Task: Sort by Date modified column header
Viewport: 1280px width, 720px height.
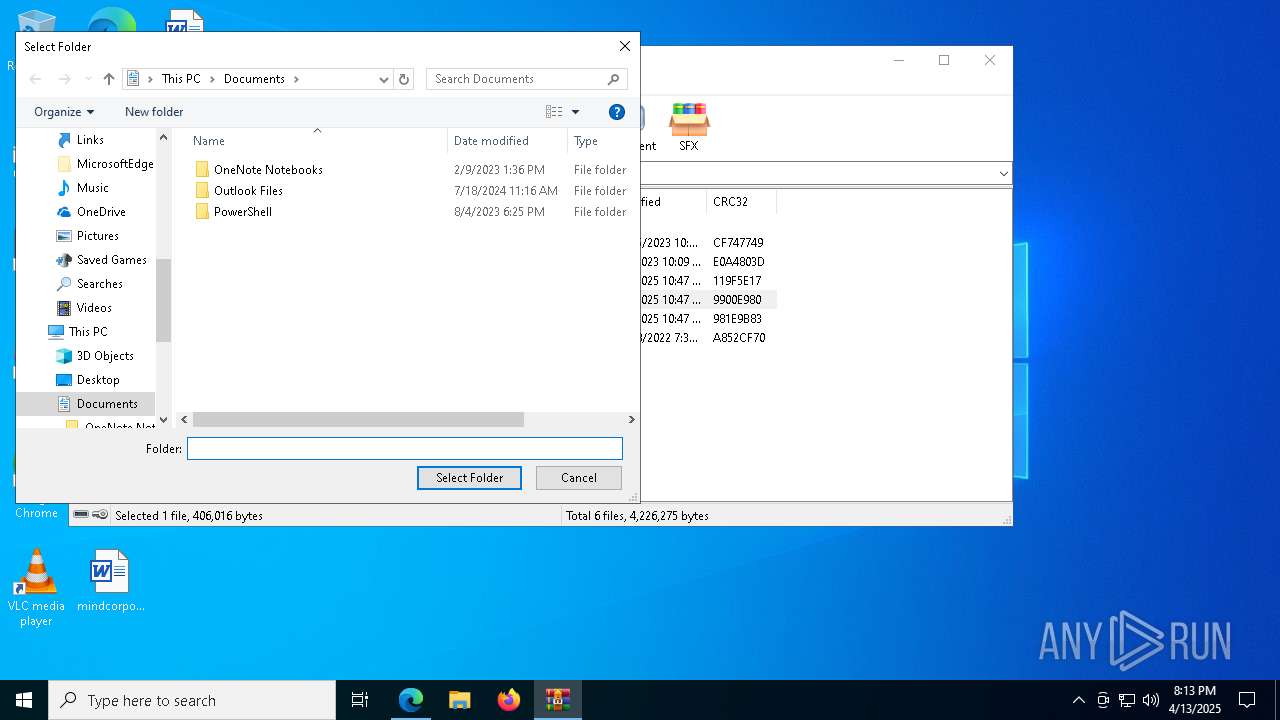Action: click(x=507, y=141)
